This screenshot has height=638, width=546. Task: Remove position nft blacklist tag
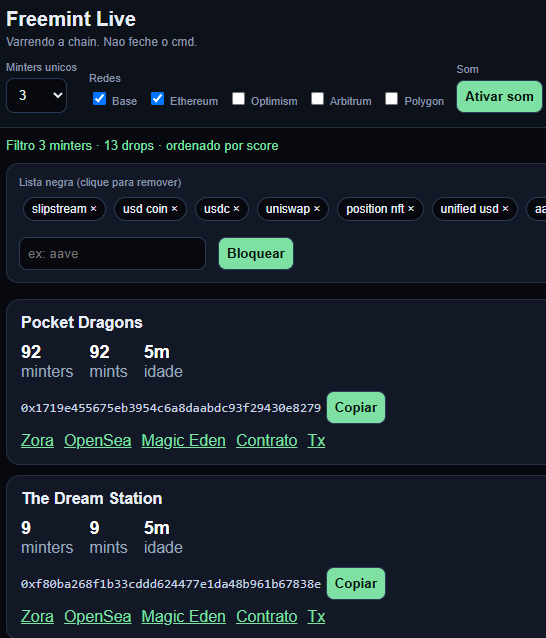(380, 209)
